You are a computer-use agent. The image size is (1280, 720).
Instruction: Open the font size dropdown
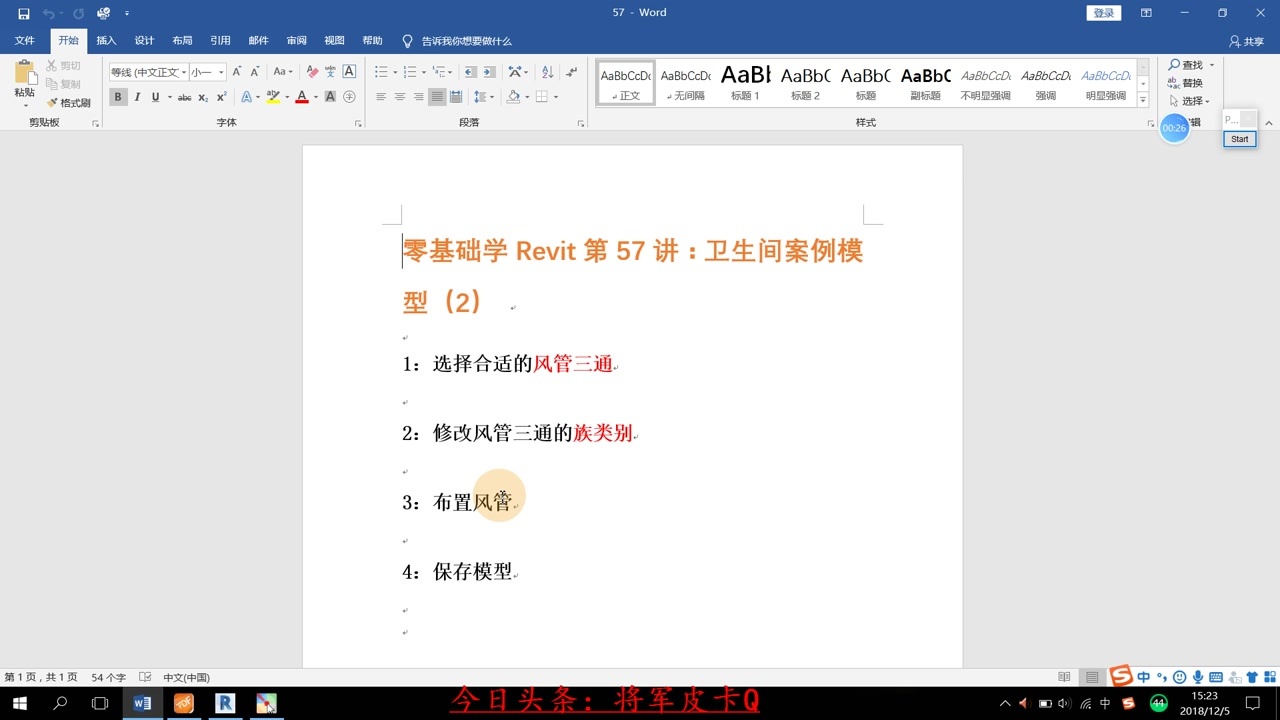click(221, 72)
